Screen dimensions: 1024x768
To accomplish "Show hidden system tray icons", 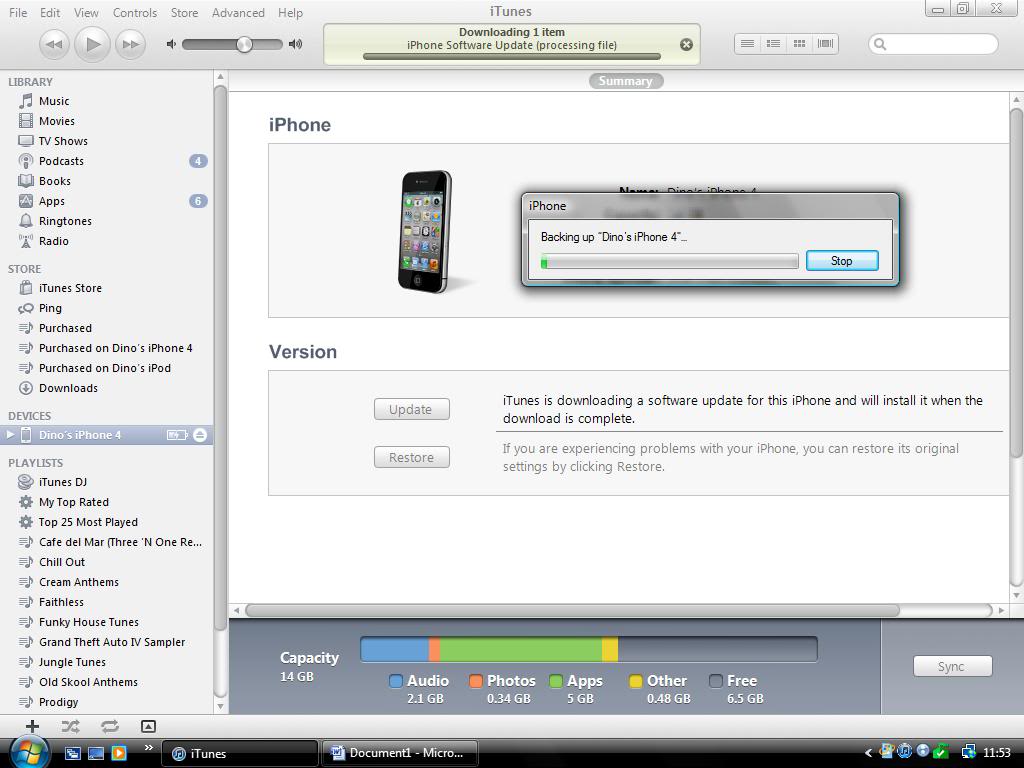I will tap(868, 753).
